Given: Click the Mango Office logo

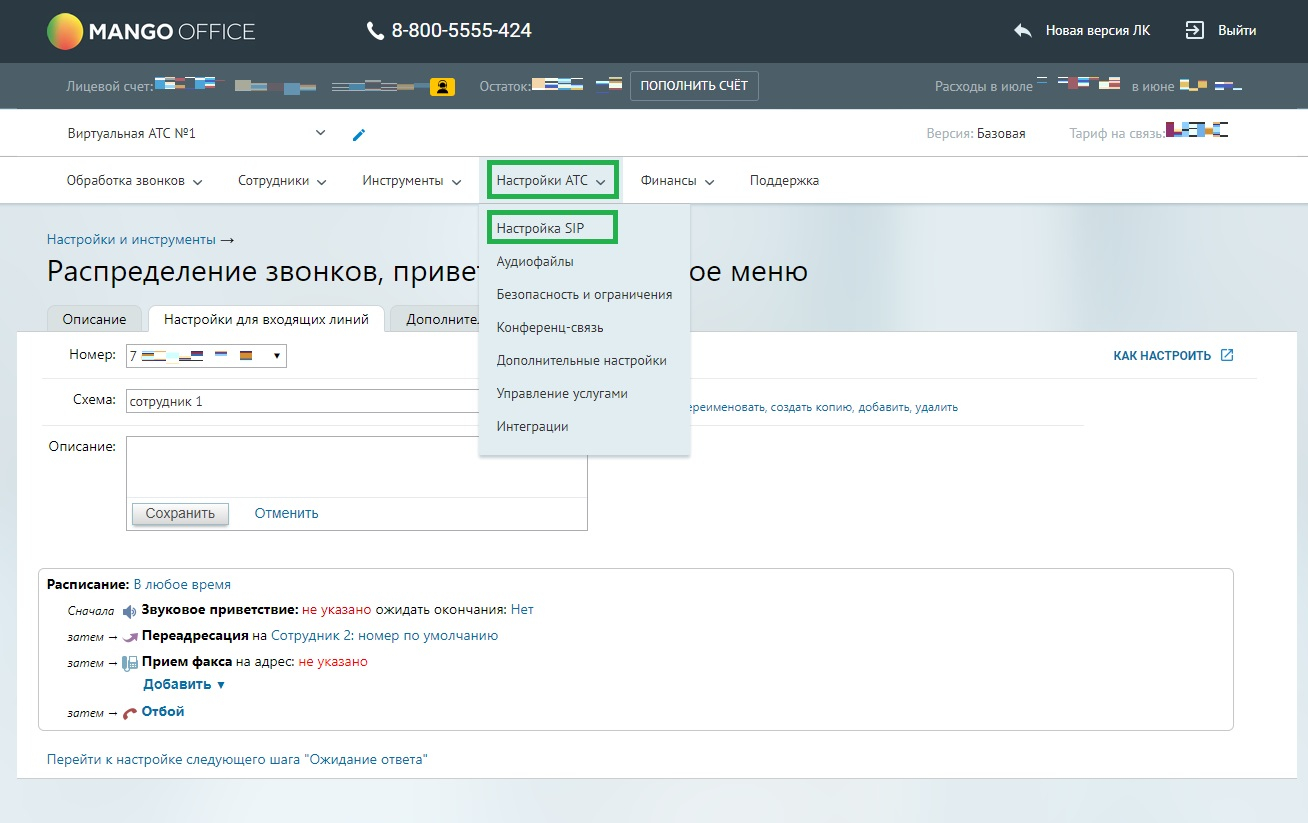Looking at the screenshot, I should (151, 31).
